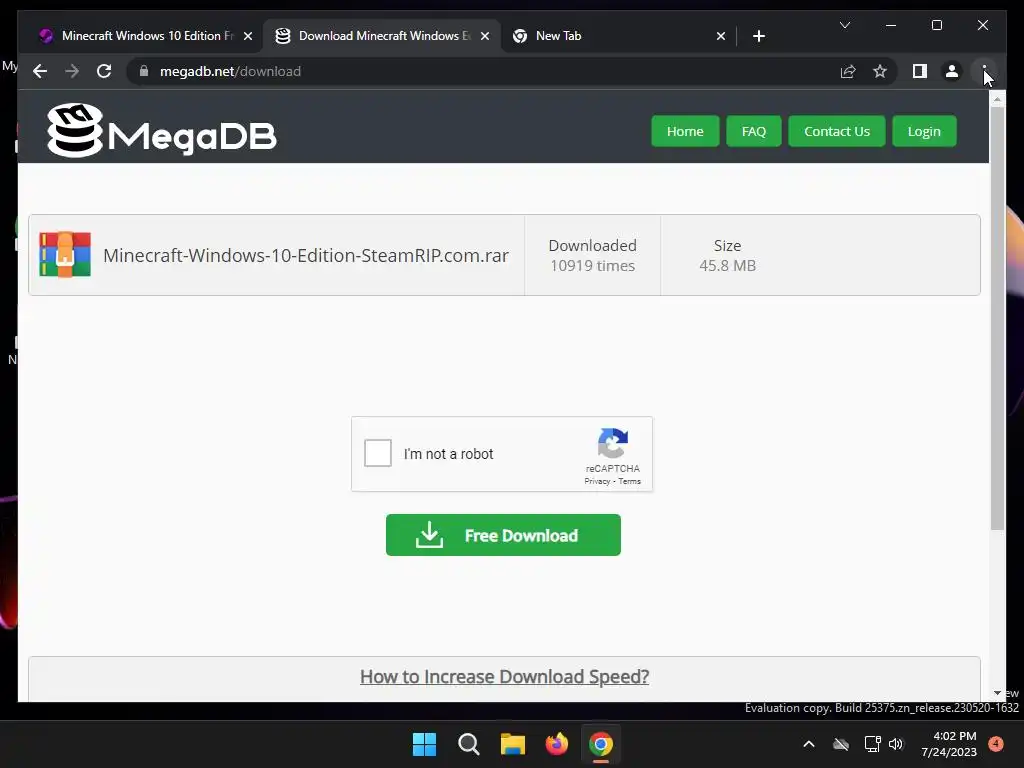This screenshot has width=1024, height=768.
Task: Open network display tray icon
Action: [x=872, y=744]
